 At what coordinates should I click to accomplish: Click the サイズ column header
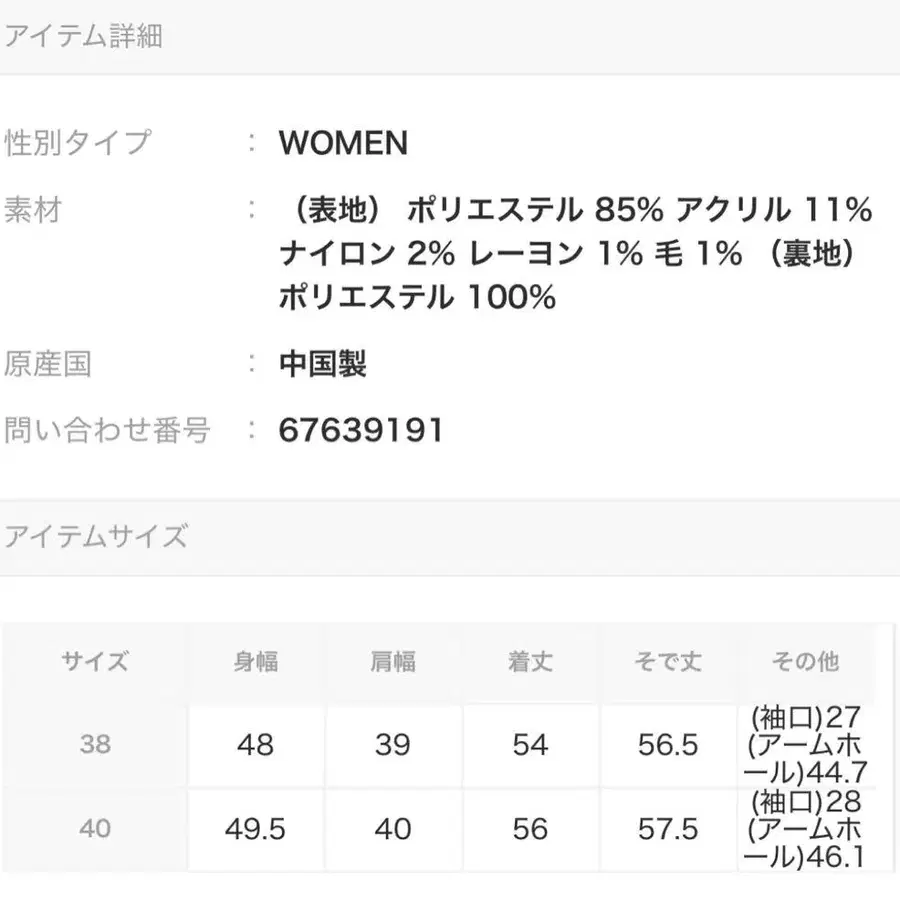point(95,661)
